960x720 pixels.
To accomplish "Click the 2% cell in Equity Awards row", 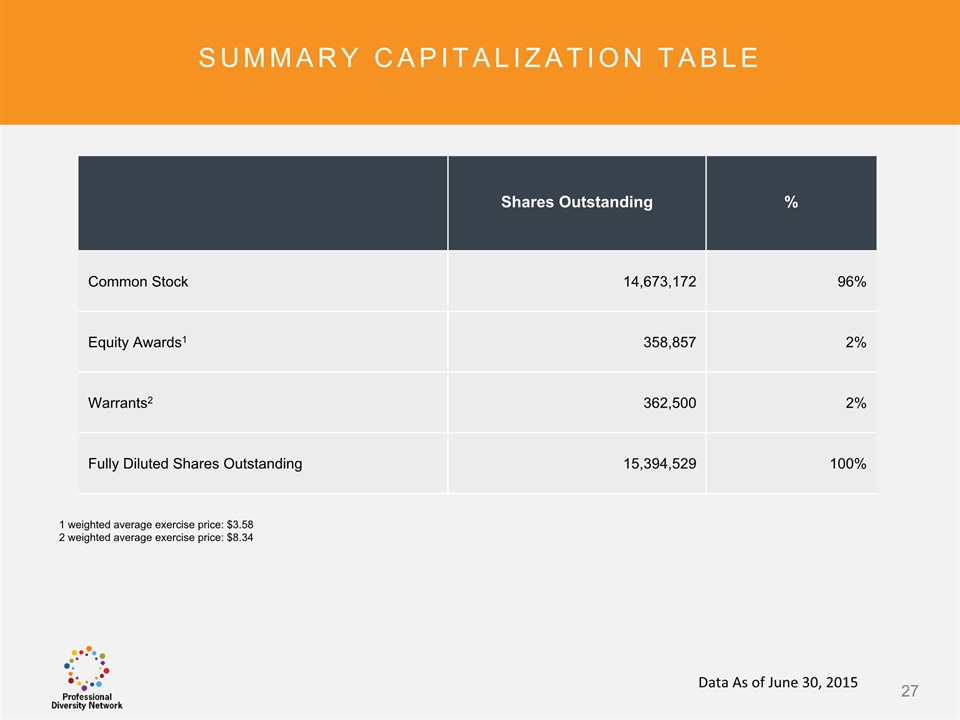I will (x=854, y=343).
